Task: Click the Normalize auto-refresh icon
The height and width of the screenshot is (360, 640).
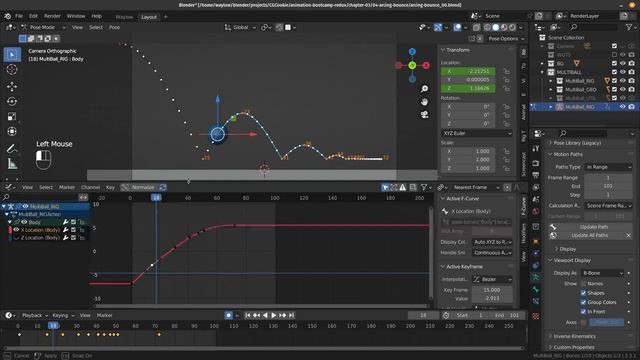Action: [163, 187]
